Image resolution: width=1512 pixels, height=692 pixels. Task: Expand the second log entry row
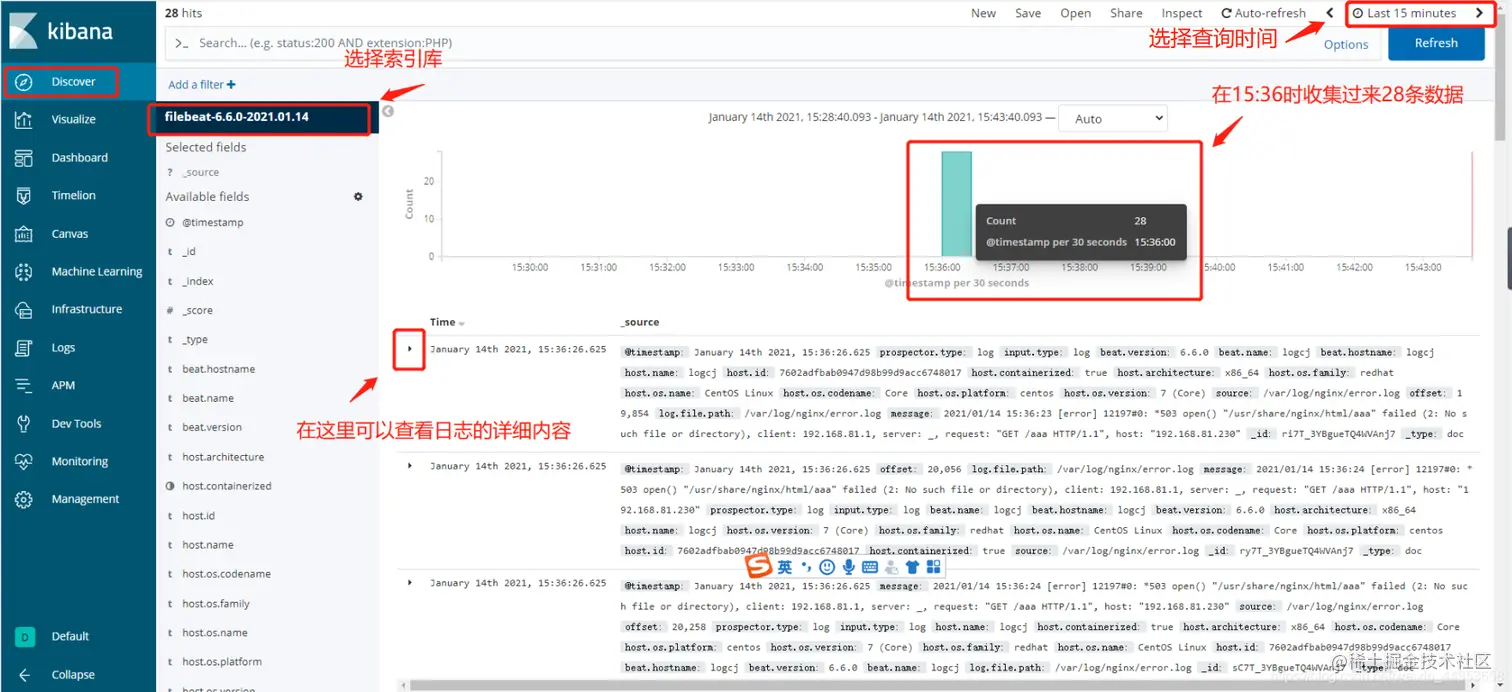[x=409, y=466]
